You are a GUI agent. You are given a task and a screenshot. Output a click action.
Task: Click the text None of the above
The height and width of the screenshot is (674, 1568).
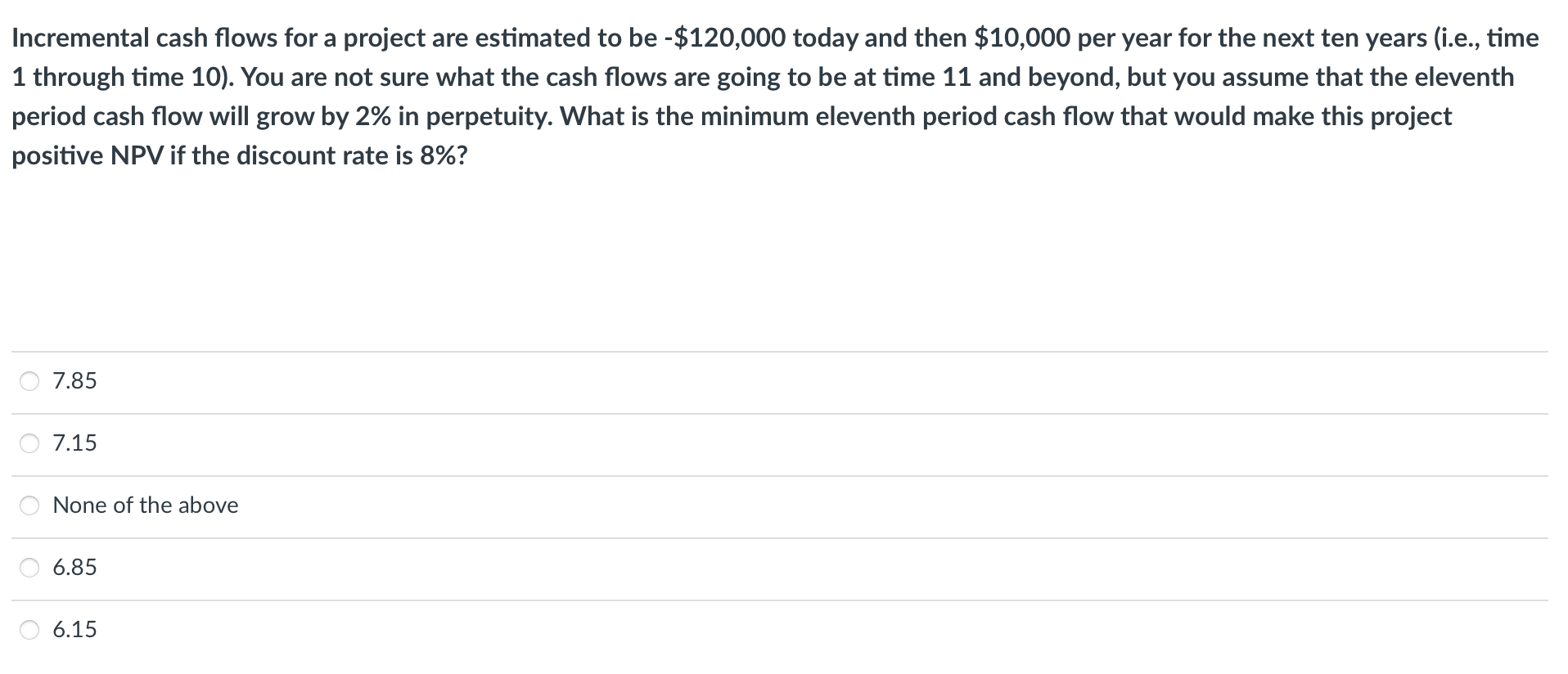point(146,505)
